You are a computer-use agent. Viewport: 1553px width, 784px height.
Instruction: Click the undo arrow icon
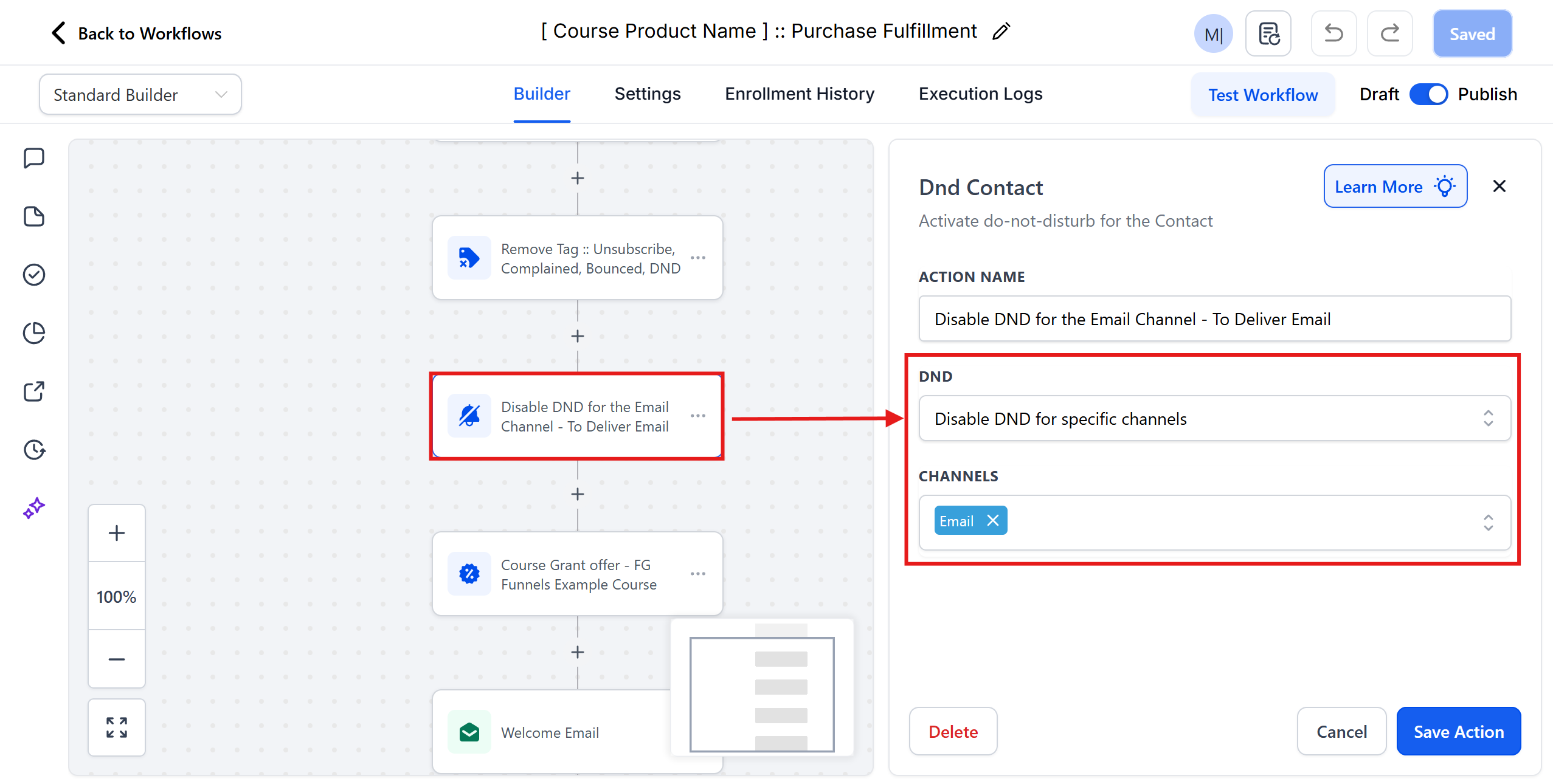(1333, 33)
